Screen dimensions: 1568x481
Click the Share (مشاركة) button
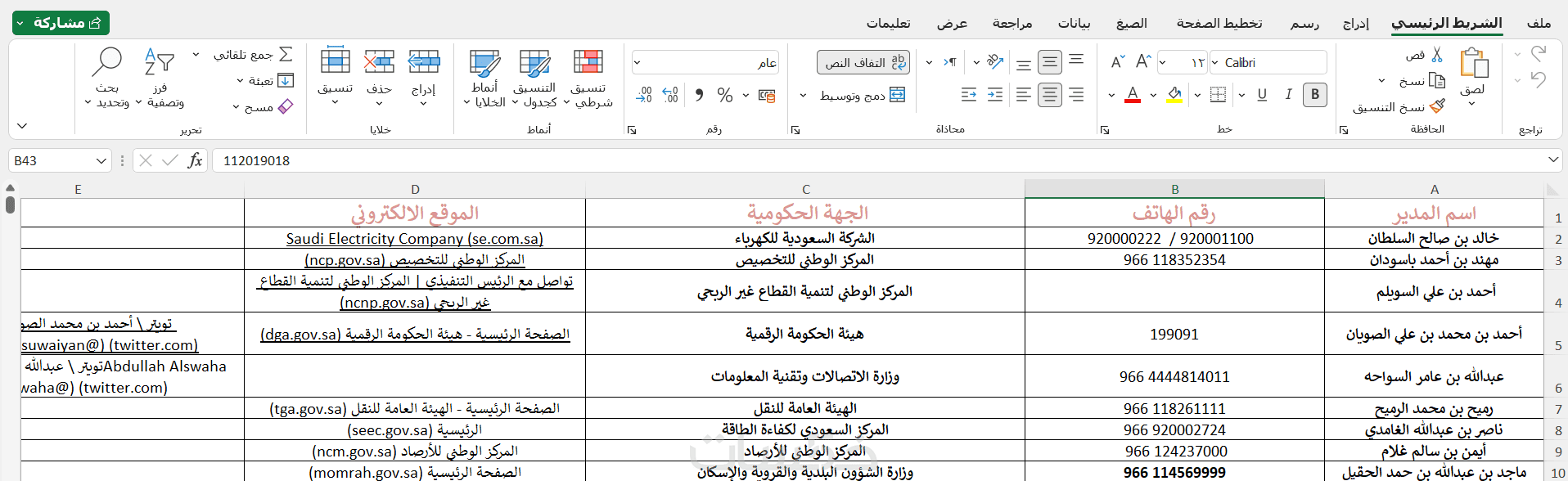click(x=61, y=23)
